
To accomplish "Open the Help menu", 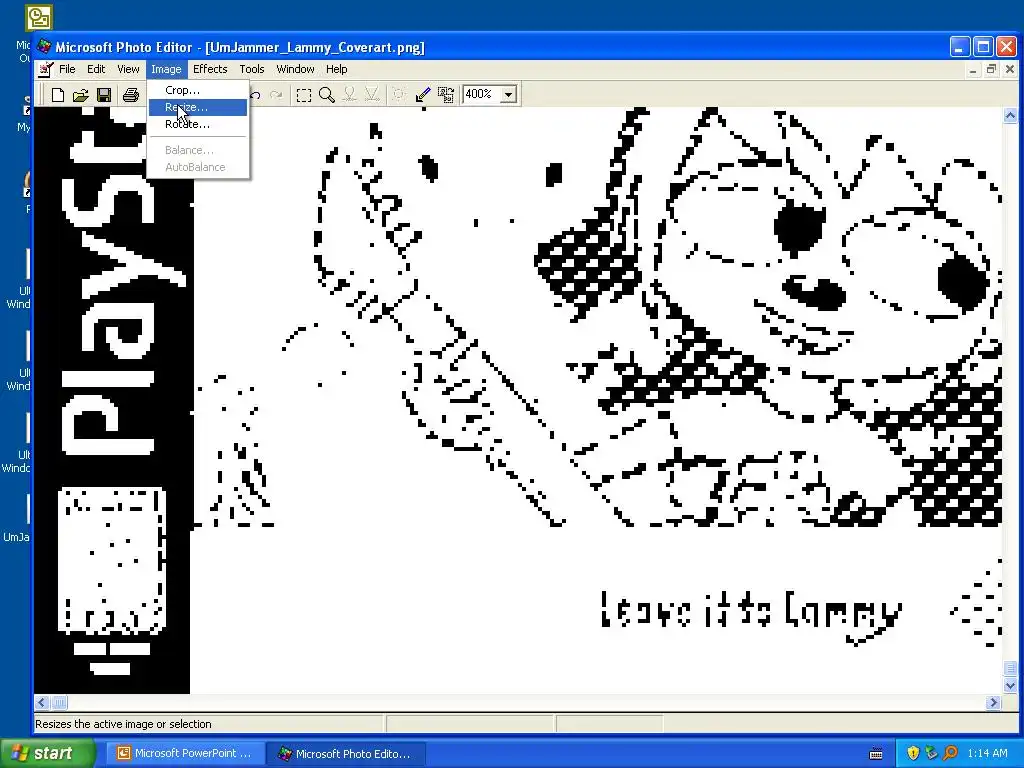I will [x=336, y=69].
